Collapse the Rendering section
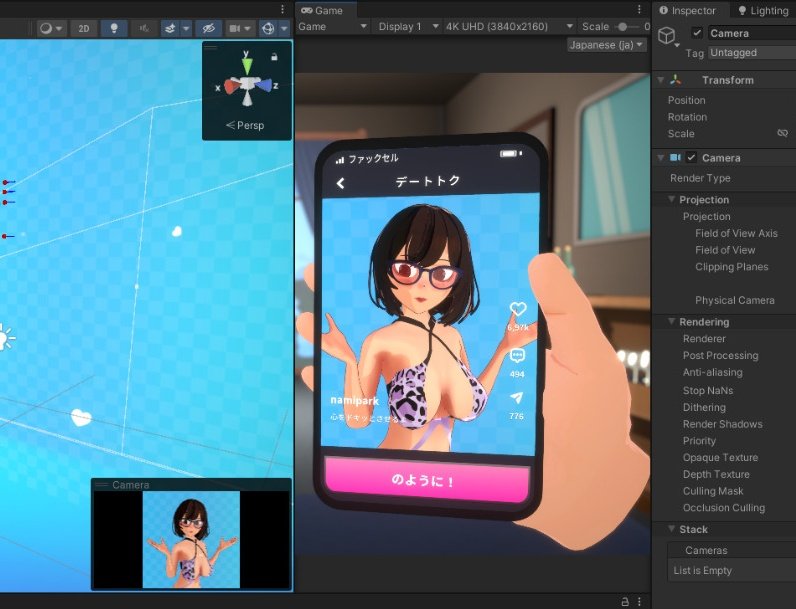The width and height of the screenshot is (796, 609). (671, 322)
